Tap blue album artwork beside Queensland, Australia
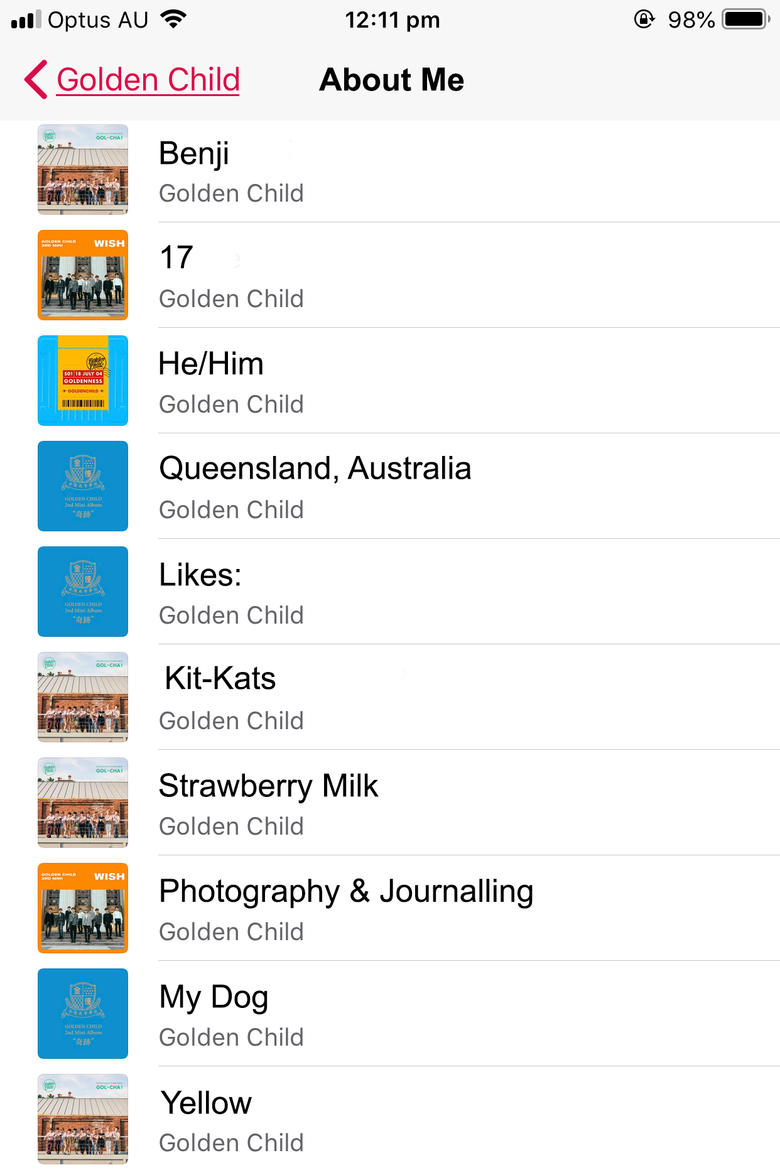The height and width of the screenshot is (1170, 780). pyautogui.click(x=83, y=486)
